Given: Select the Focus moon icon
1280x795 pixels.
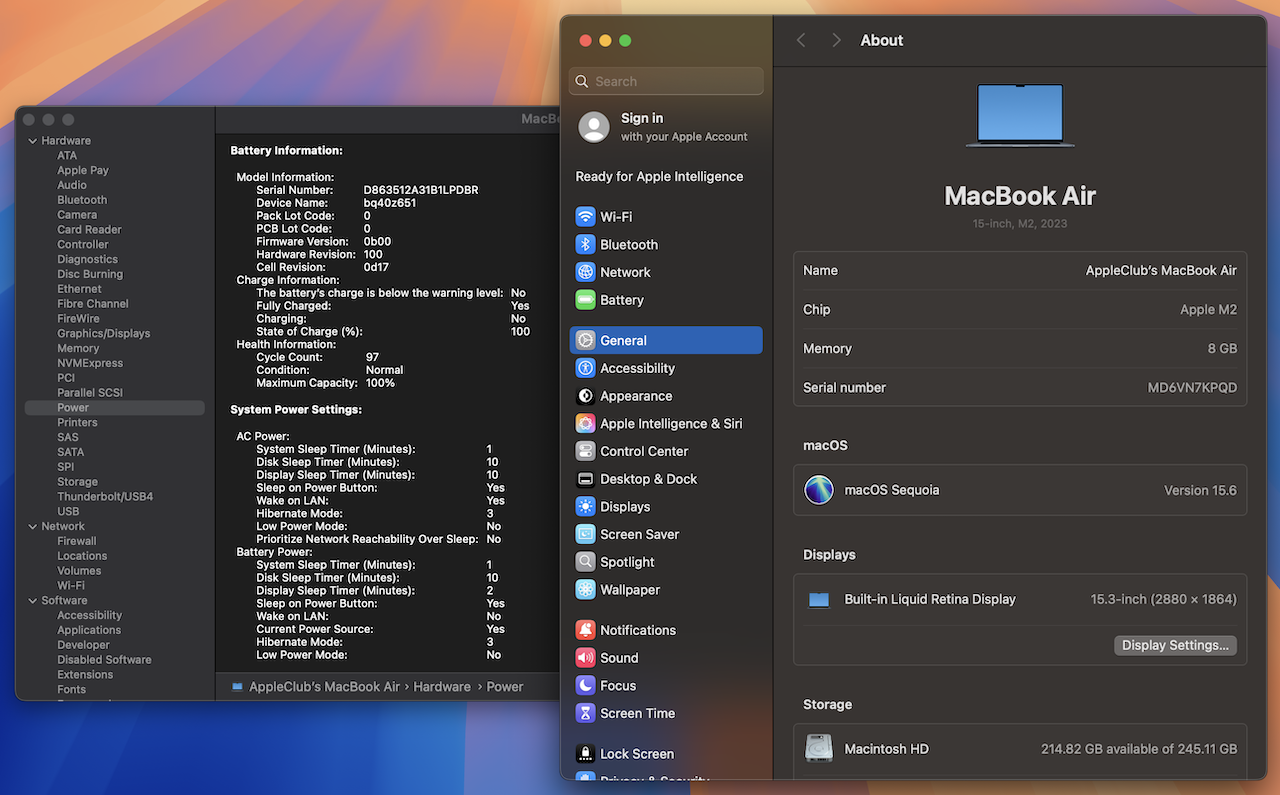Looking at the screenshot, I should click(586, 686).
